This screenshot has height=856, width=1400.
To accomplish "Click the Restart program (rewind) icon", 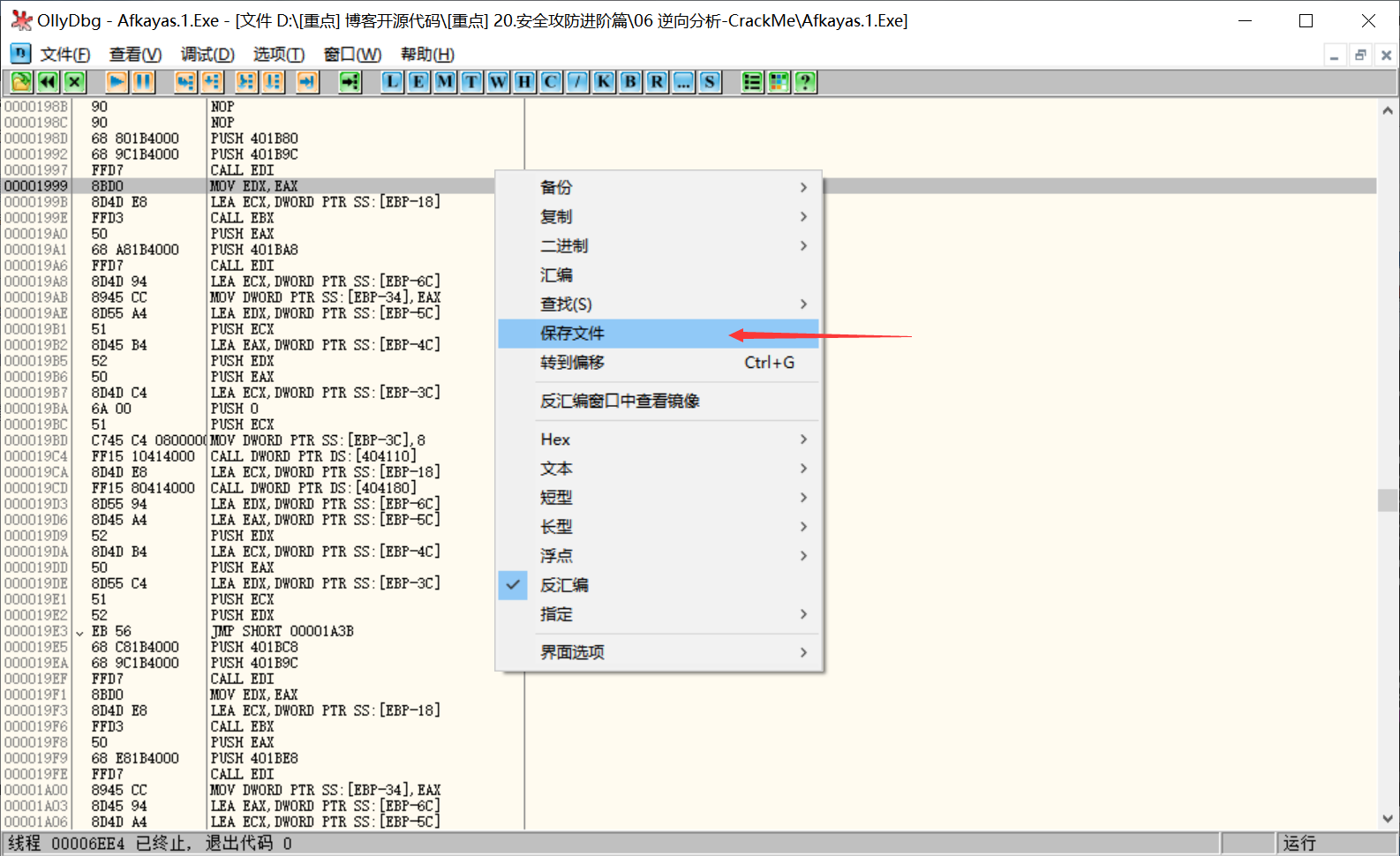I will 48,82.
